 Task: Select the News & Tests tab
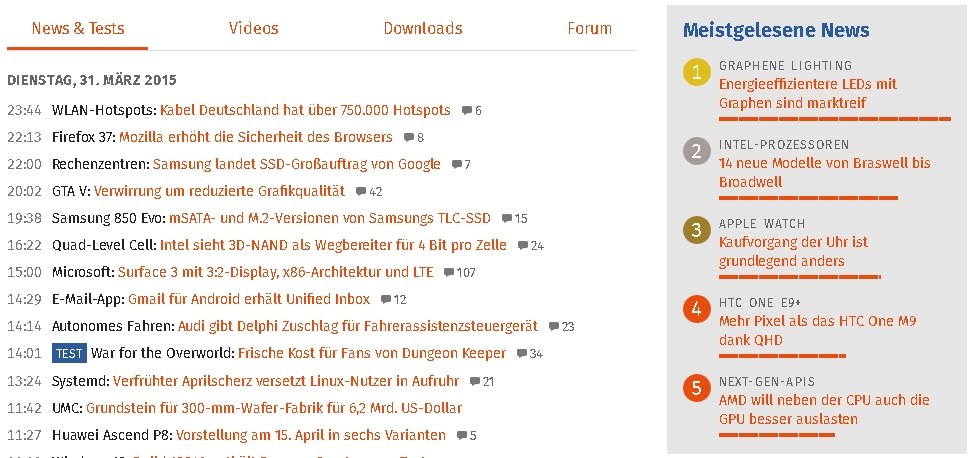click(x=78, y=28)
